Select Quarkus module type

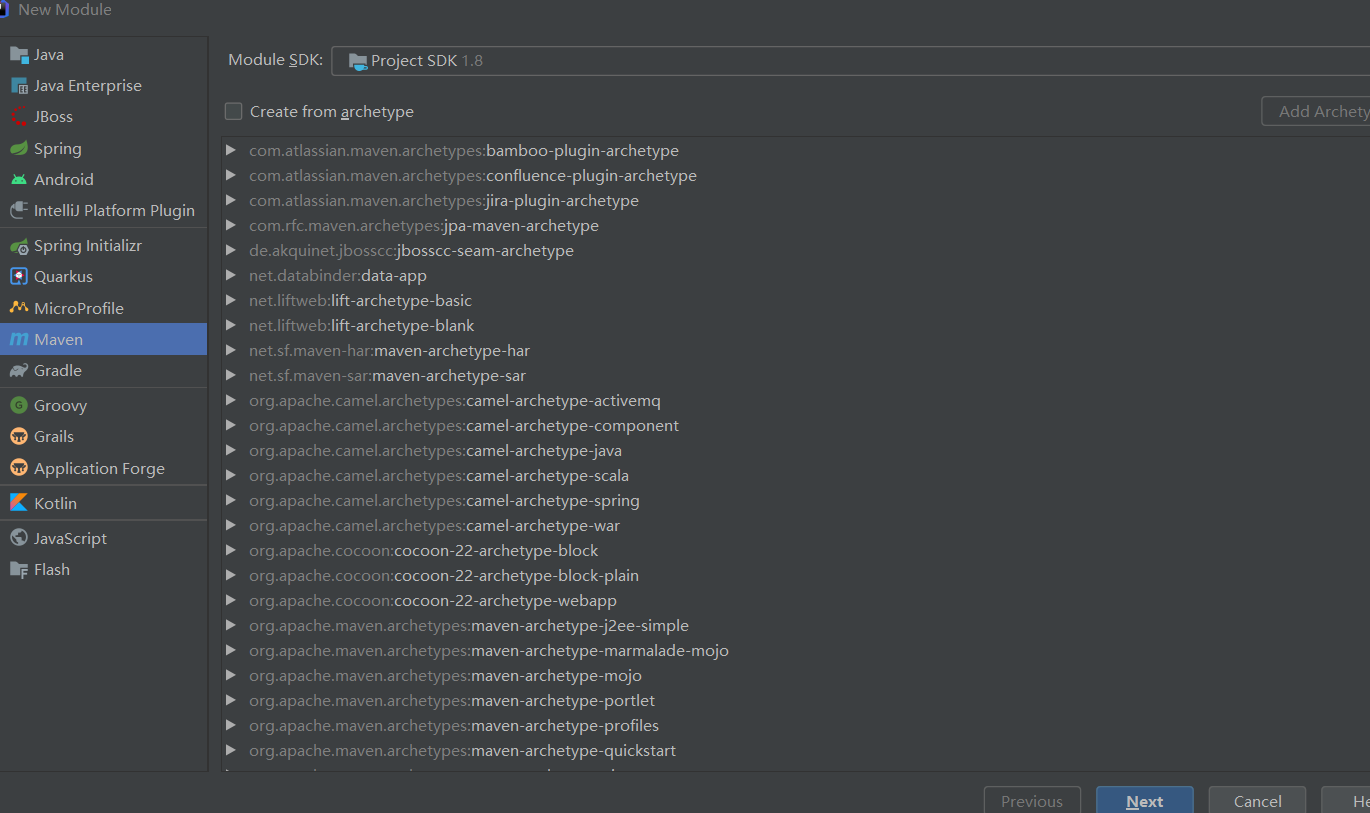(104, 277)
